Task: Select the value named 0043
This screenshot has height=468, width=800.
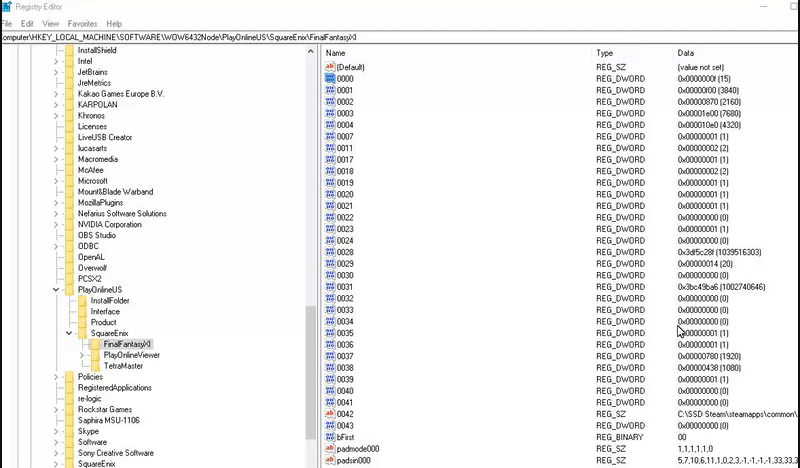Action: 345,426
